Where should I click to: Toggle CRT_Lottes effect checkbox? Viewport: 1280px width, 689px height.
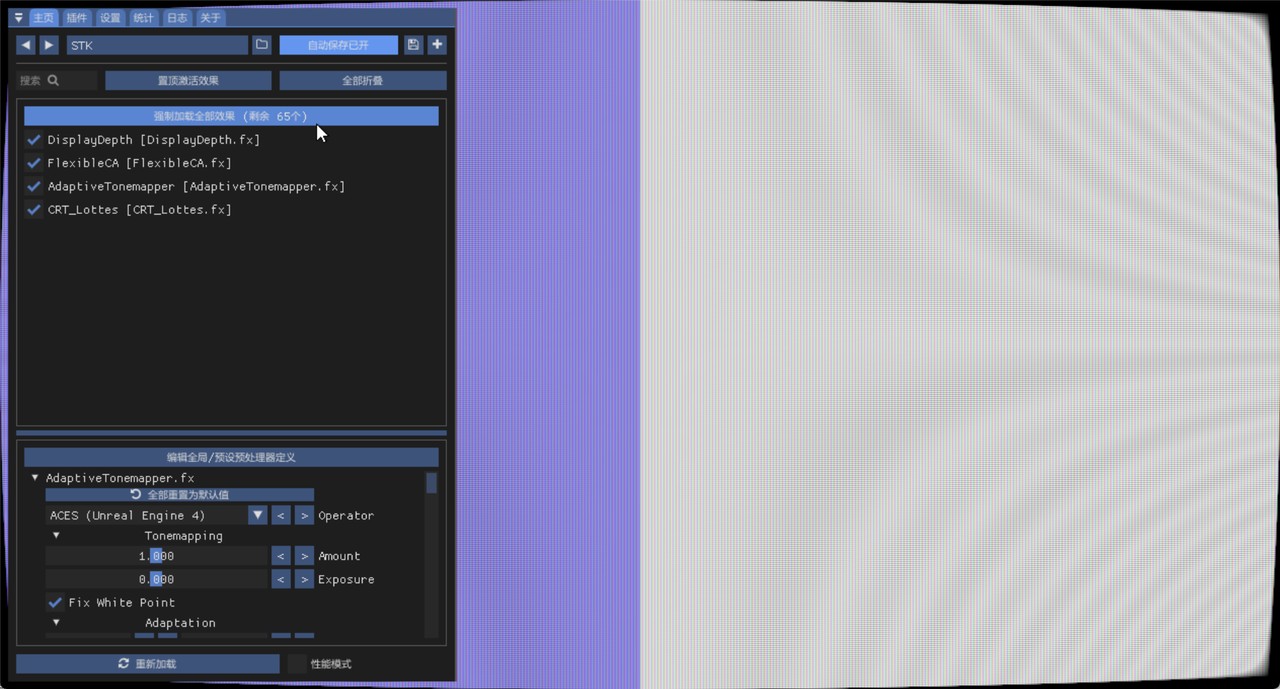(x=34, y=210)
